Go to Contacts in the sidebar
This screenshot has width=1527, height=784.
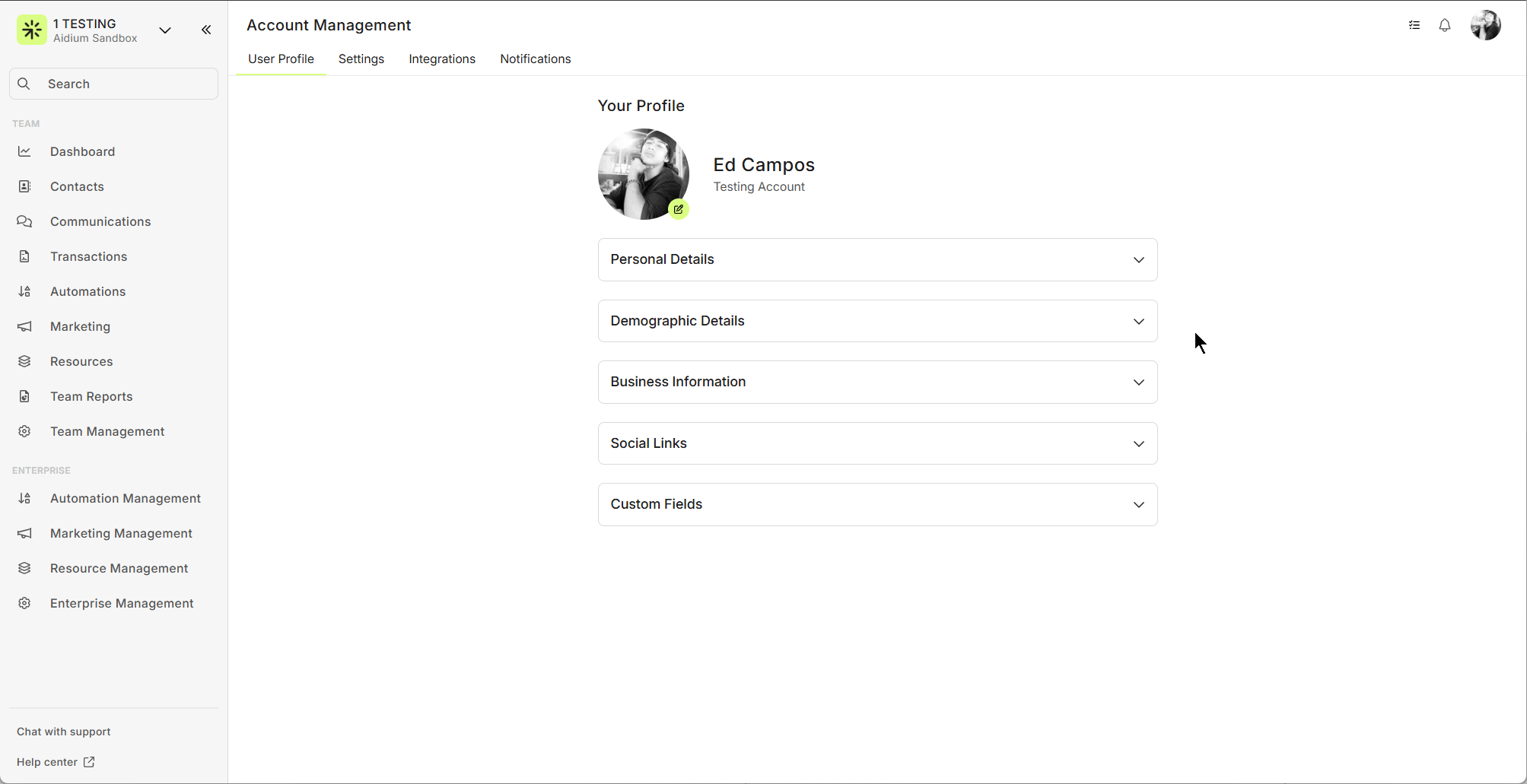[x=77, y=186]
